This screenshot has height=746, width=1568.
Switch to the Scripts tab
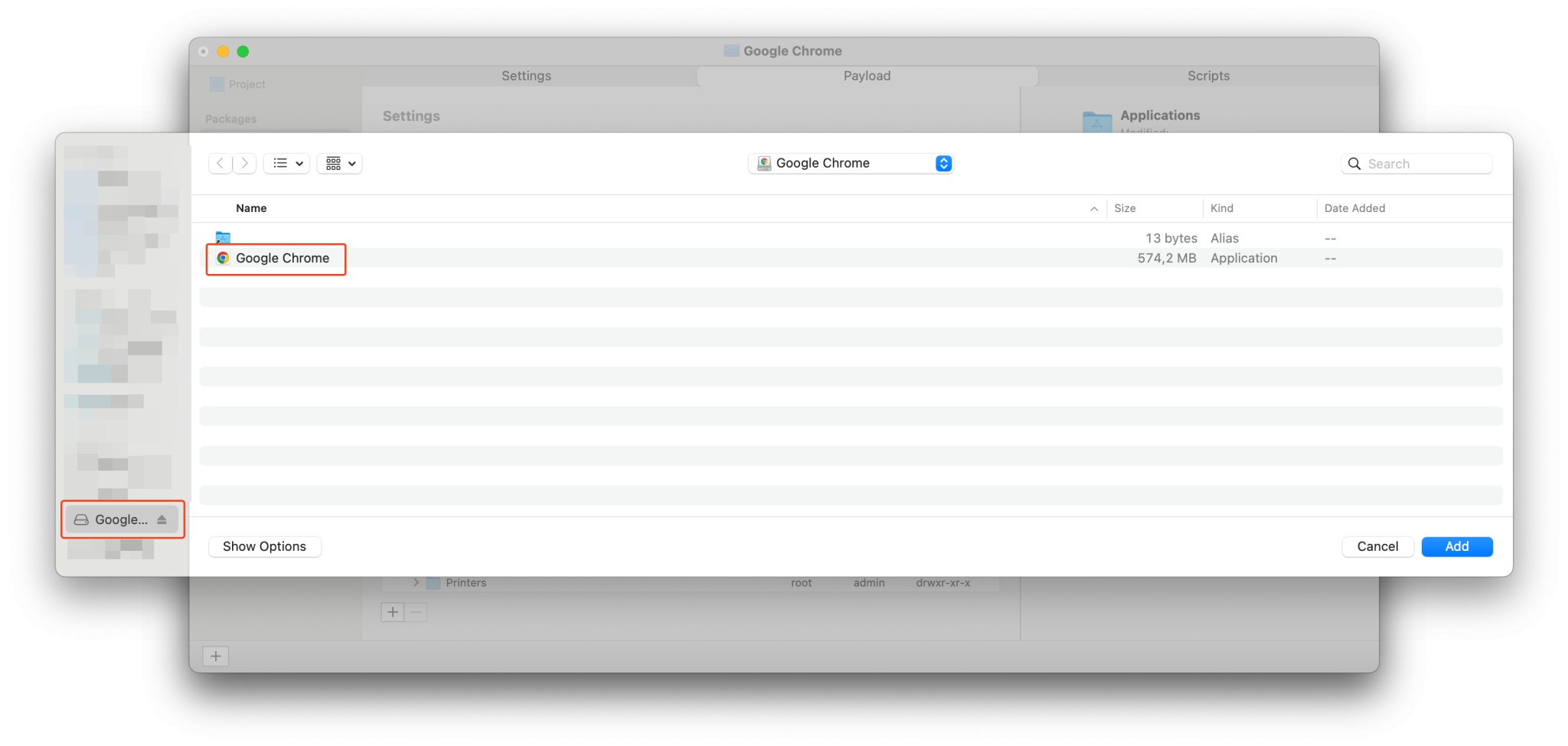pos(1208,76)
